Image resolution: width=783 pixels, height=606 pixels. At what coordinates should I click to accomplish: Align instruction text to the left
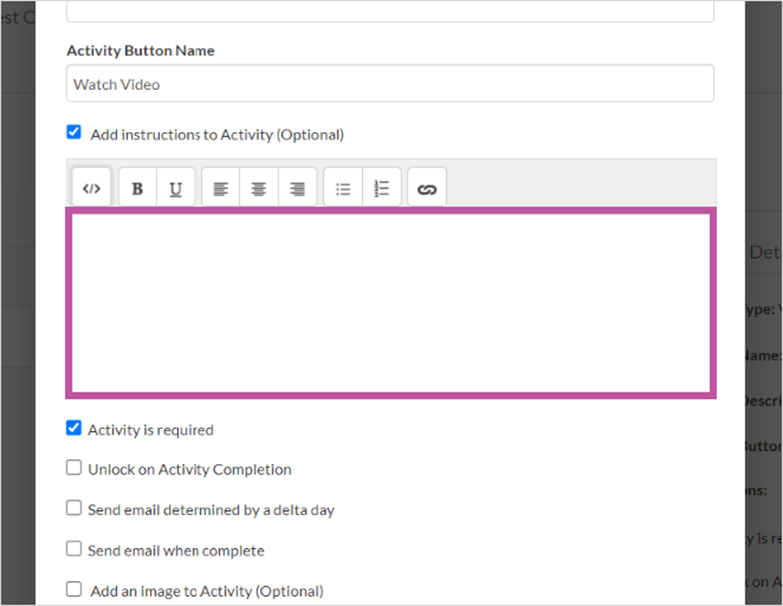click(221, 189)
